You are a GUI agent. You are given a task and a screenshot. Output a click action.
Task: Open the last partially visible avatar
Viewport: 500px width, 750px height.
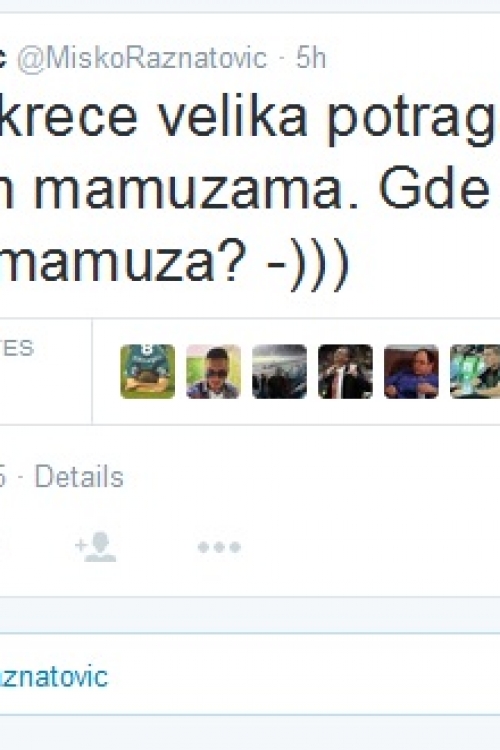(x=475, y=371)
